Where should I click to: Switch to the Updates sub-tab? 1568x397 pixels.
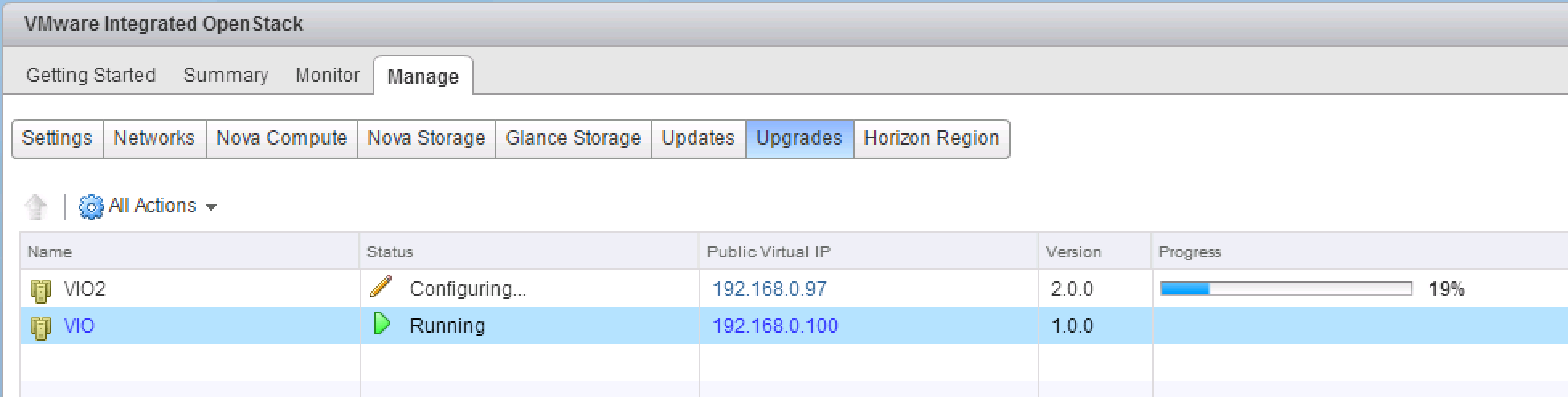pos(698,138)
